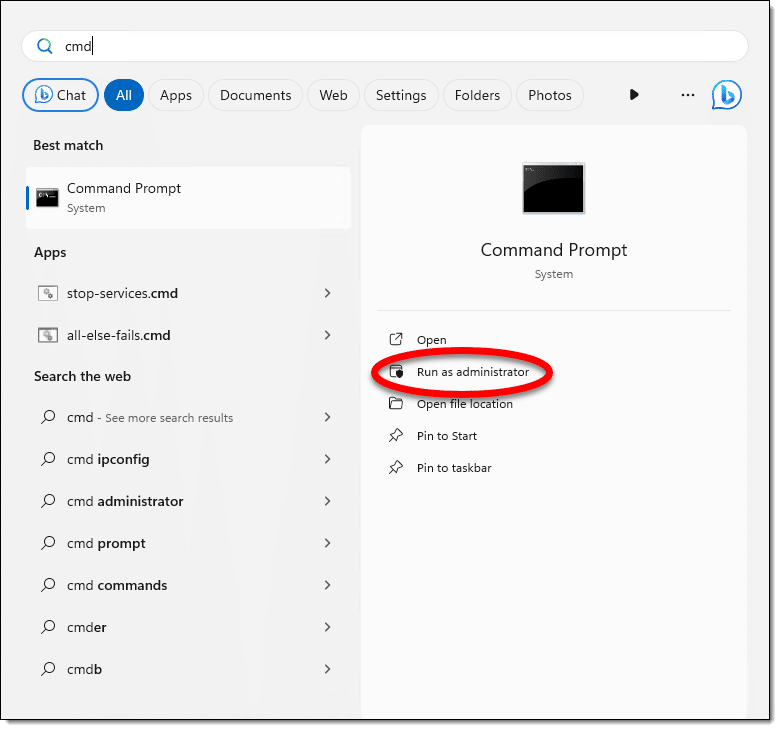Expand the cmder suggestion chevron
The image size is (780, 730).
click(327, 628)
